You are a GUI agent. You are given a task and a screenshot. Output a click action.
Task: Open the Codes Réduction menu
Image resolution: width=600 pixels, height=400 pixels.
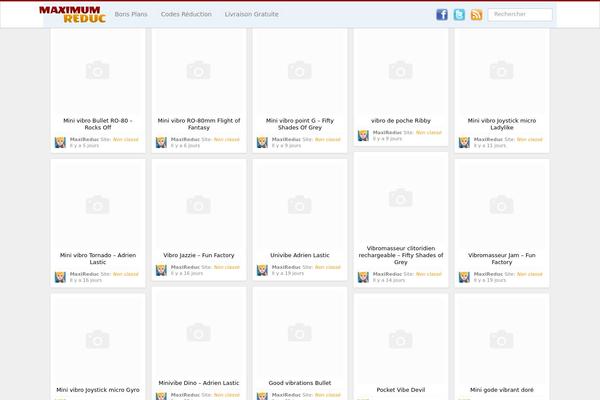(186, 14)
